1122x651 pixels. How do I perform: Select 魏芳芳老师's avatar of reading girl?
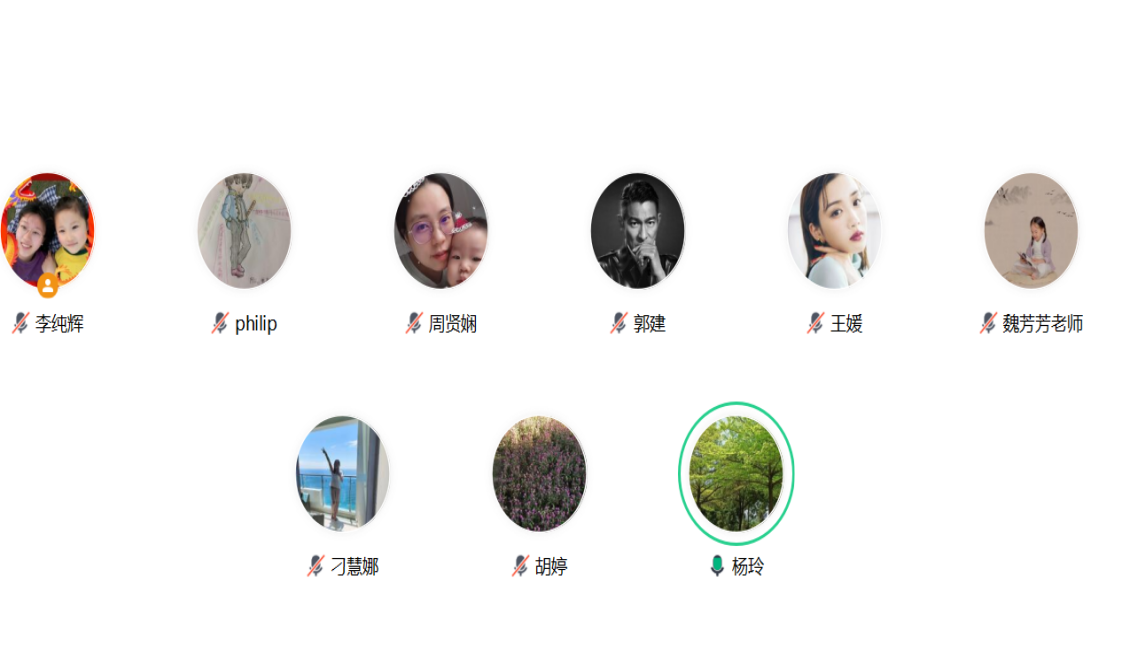(x=1031, y=230)
